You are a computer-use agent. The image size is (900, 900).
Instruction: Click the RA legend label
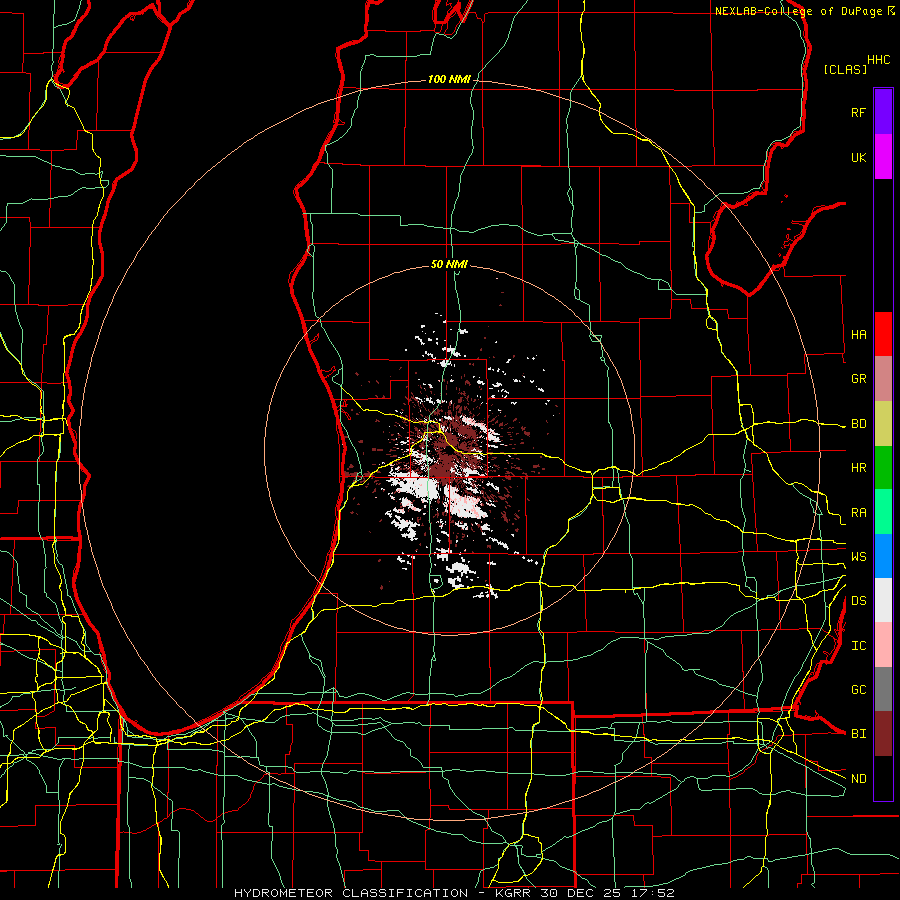[x=858, y=513]
